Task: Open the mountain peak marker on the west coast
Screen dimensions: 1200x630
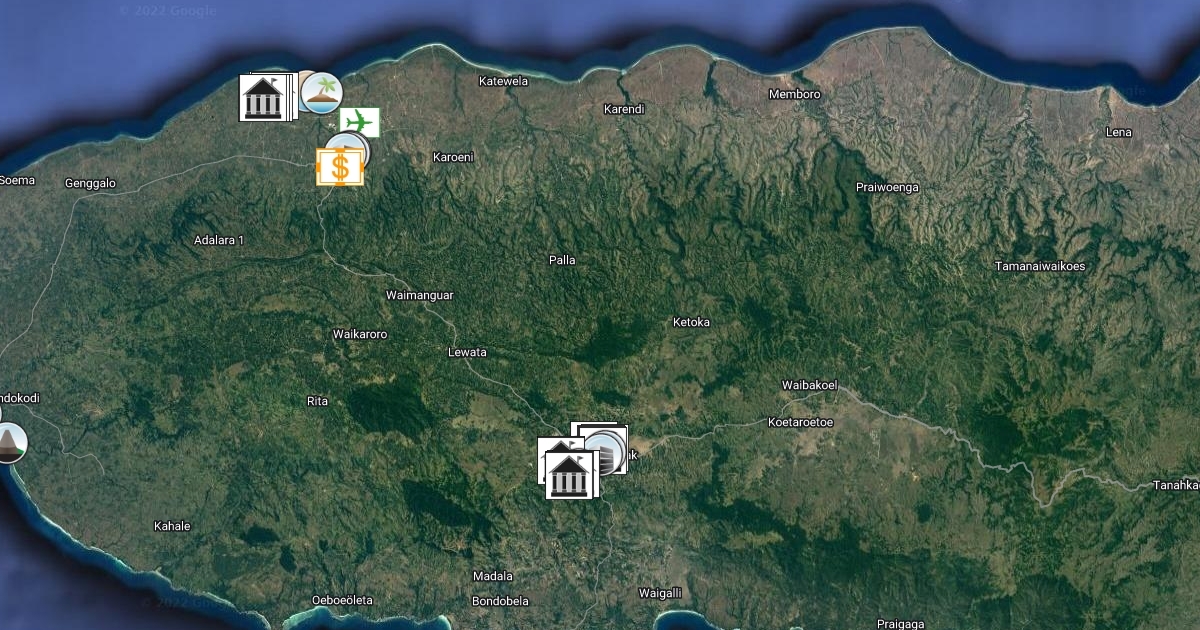Action: click(x=10, y=442)
